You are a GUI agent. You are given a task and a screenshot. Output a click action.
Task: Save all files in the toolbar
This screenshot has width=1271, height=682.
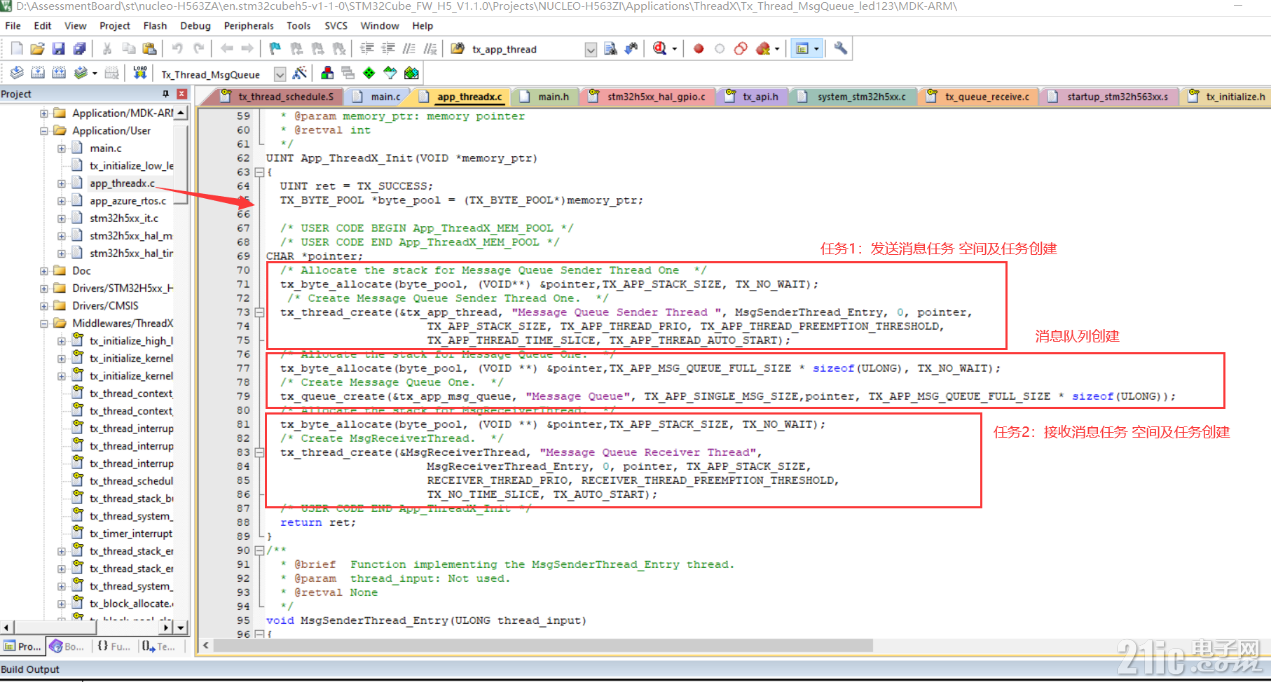[79, 48]
